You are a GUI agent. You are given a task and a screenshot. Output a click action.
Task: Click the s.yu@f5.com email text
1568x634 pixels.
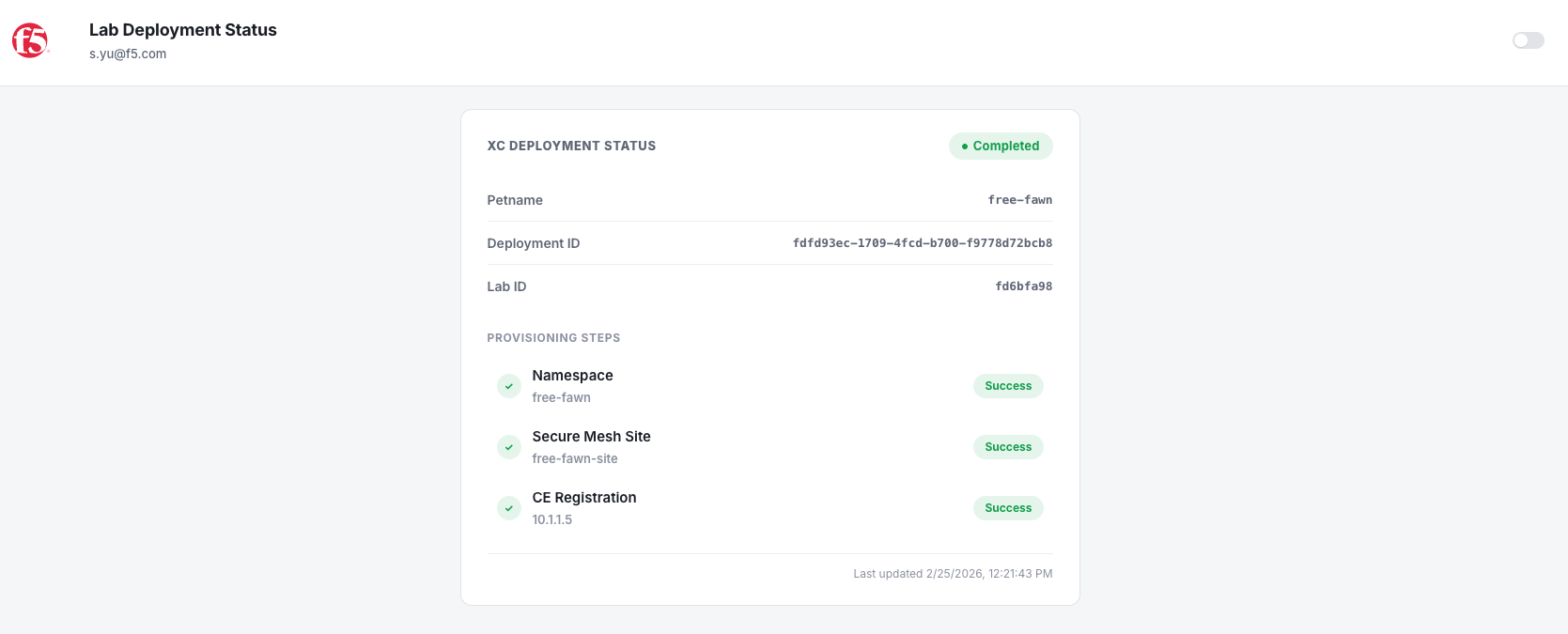[128, 54]
